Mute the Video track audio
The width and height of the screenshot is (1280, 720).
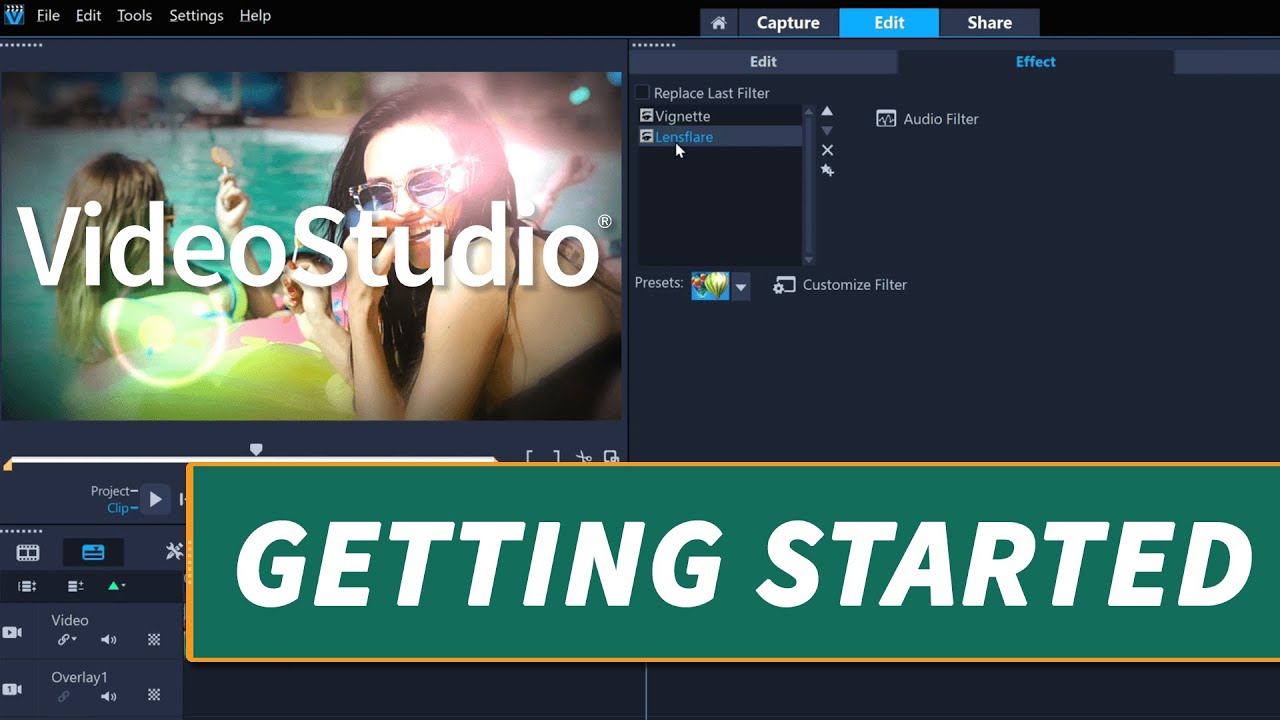(108, 640)
